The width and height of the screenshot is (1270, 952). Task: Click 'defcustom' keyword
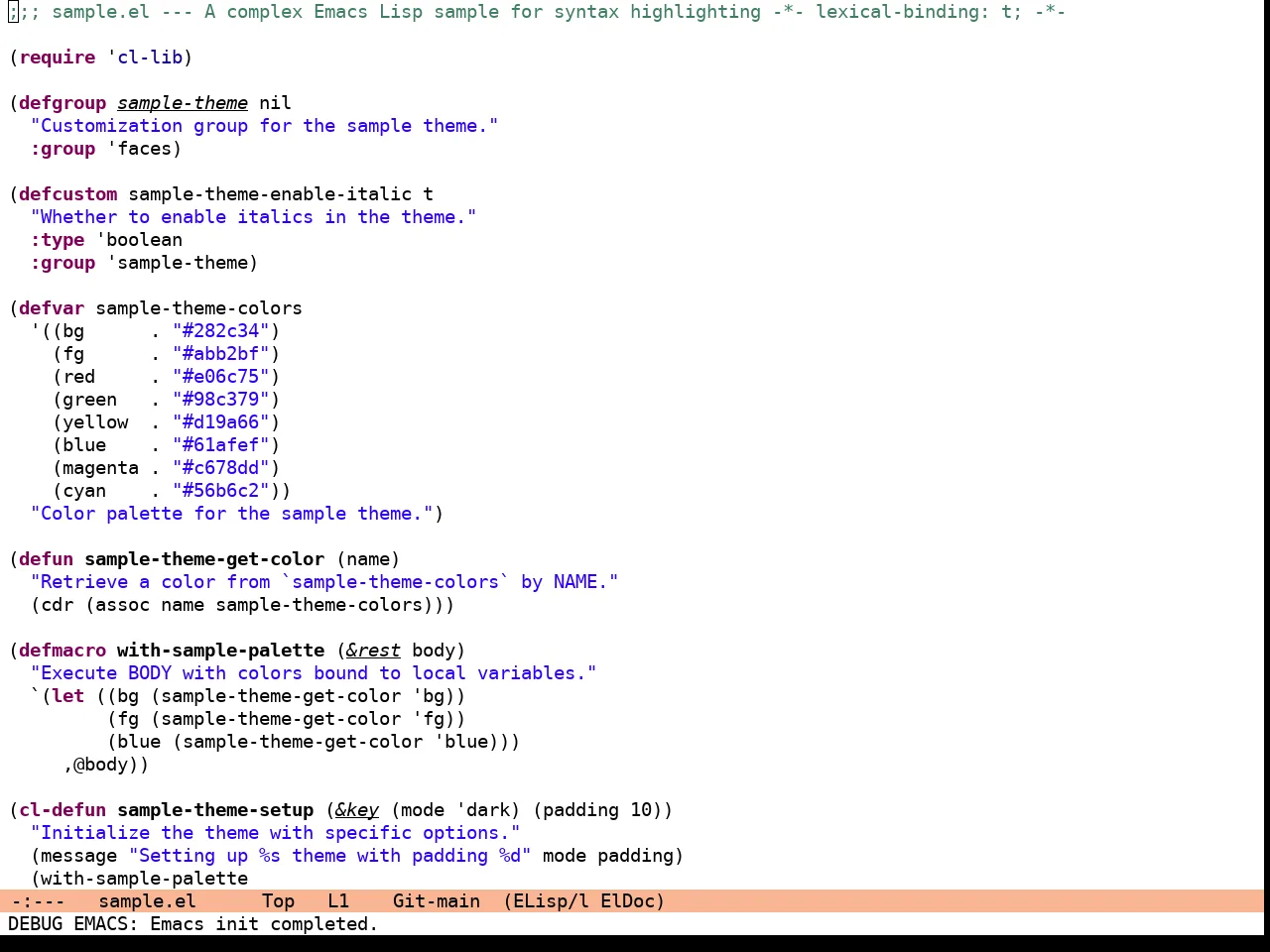click(x=67, y=194)
